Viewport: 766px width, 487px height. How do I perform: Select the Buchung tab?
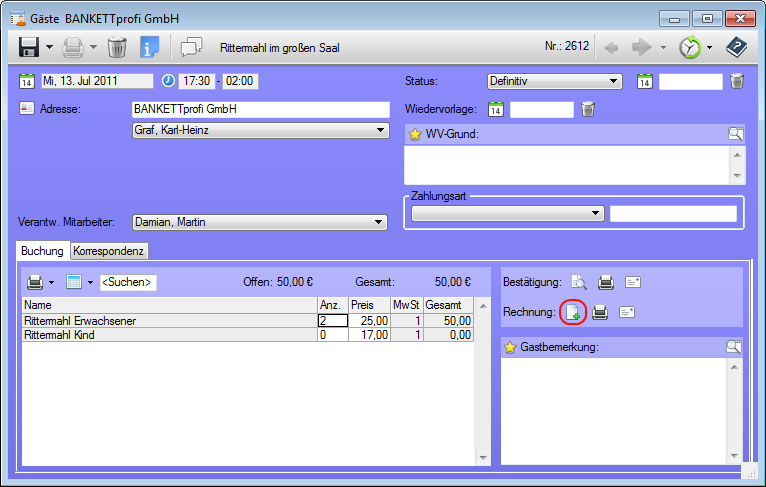43,251
